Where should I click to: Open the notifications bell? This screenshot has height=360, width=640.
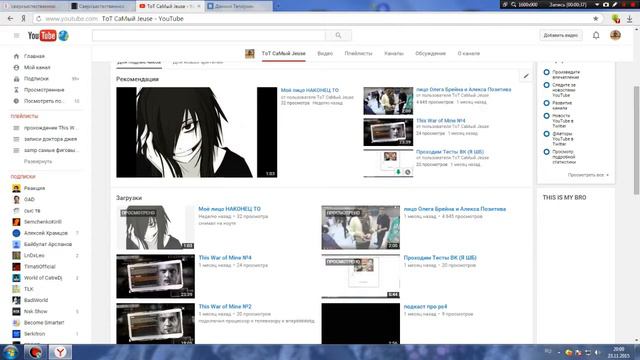[x=596, y=36]
